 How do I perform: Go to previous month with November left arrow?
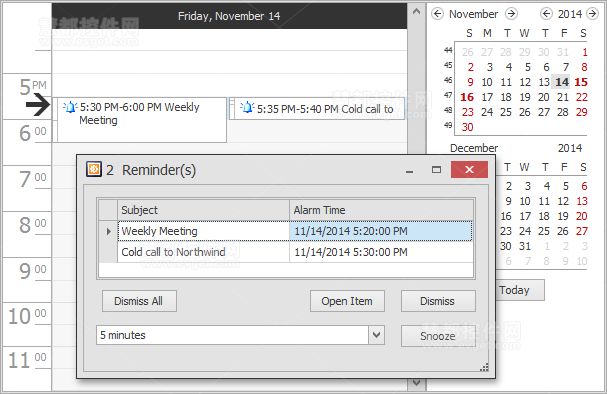(437, 14)
